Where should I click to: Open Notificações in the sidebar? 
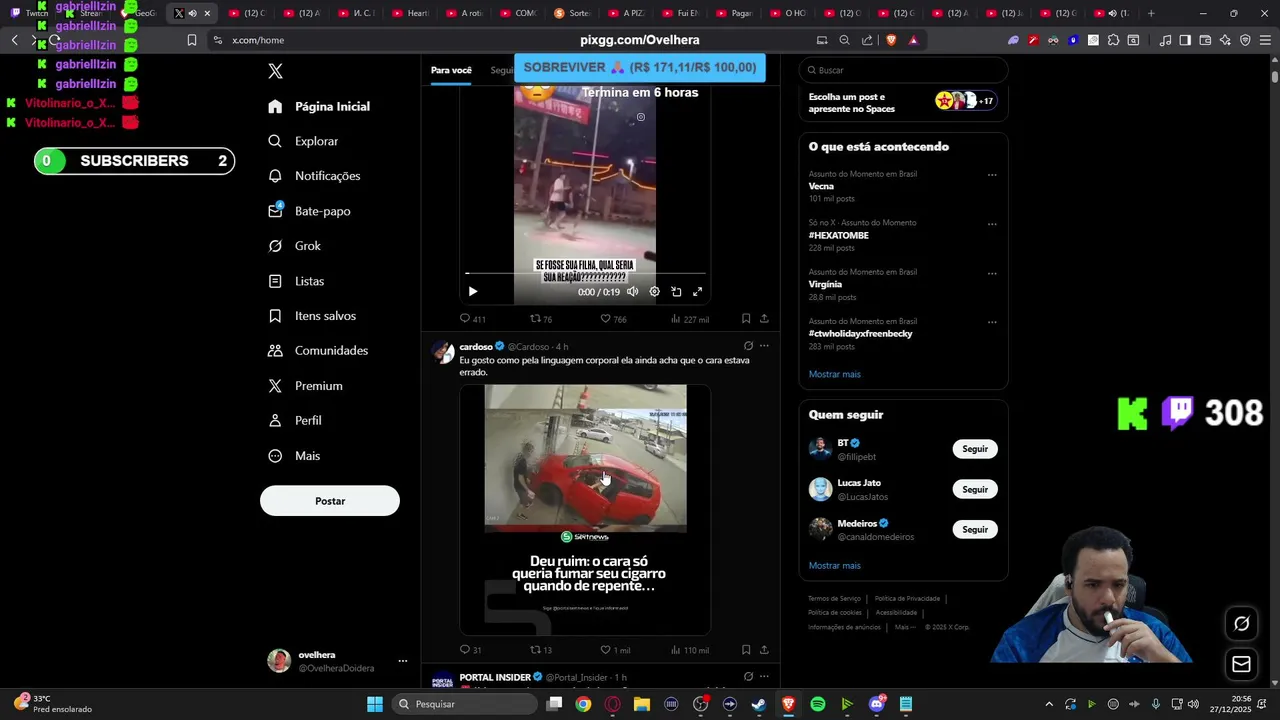[x=314, y=176]
